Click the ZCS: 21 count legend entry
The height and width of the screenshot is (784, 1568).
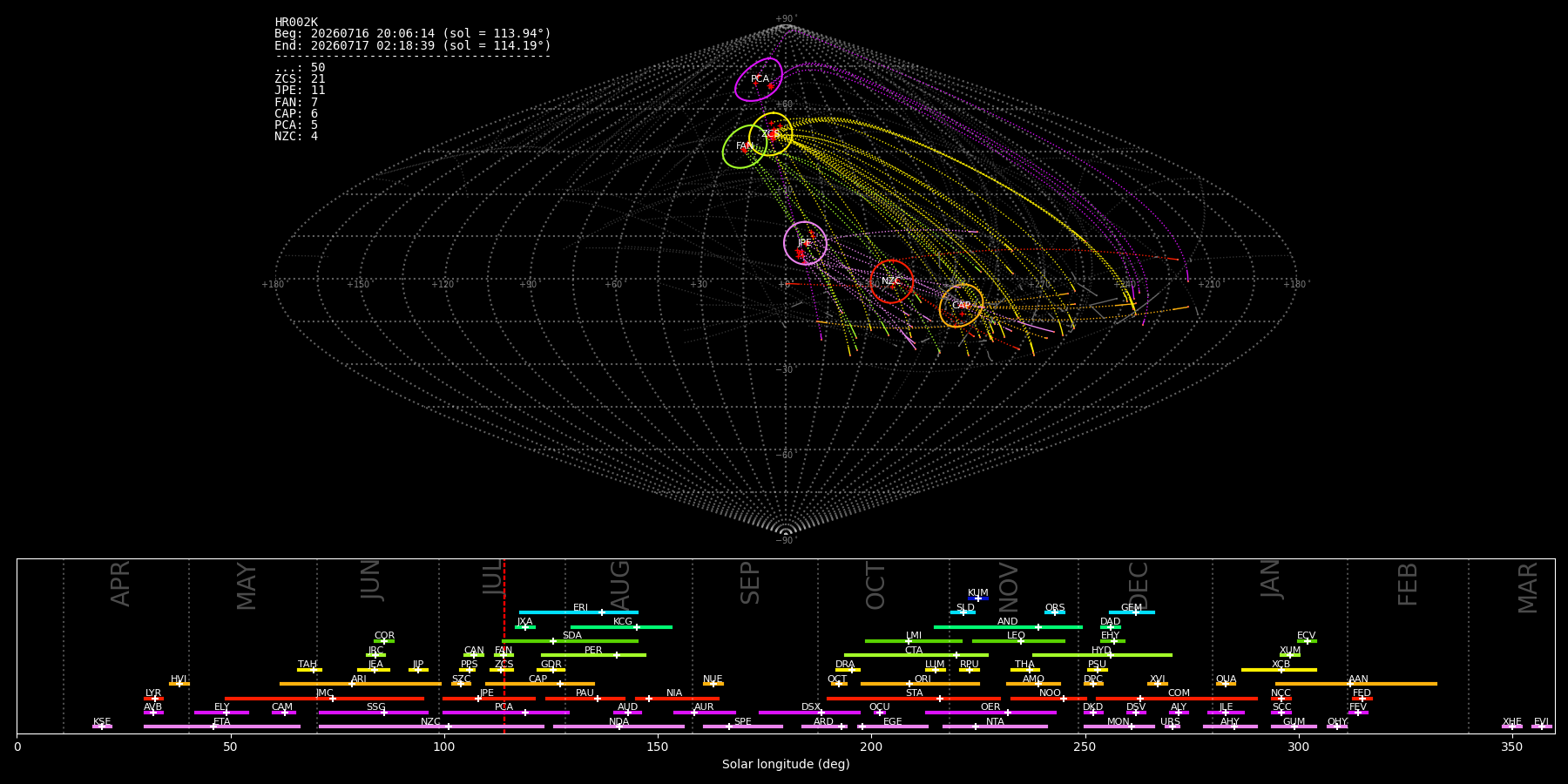(300, 79)
